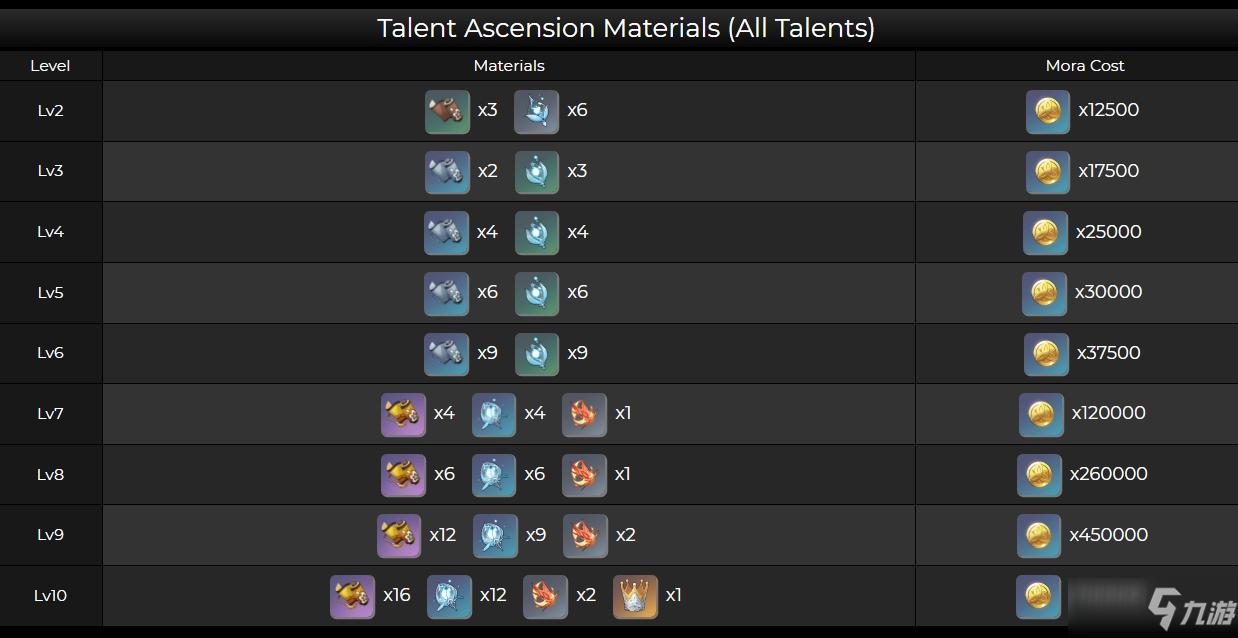Click the Materials column header

click(x=509, y=66)
